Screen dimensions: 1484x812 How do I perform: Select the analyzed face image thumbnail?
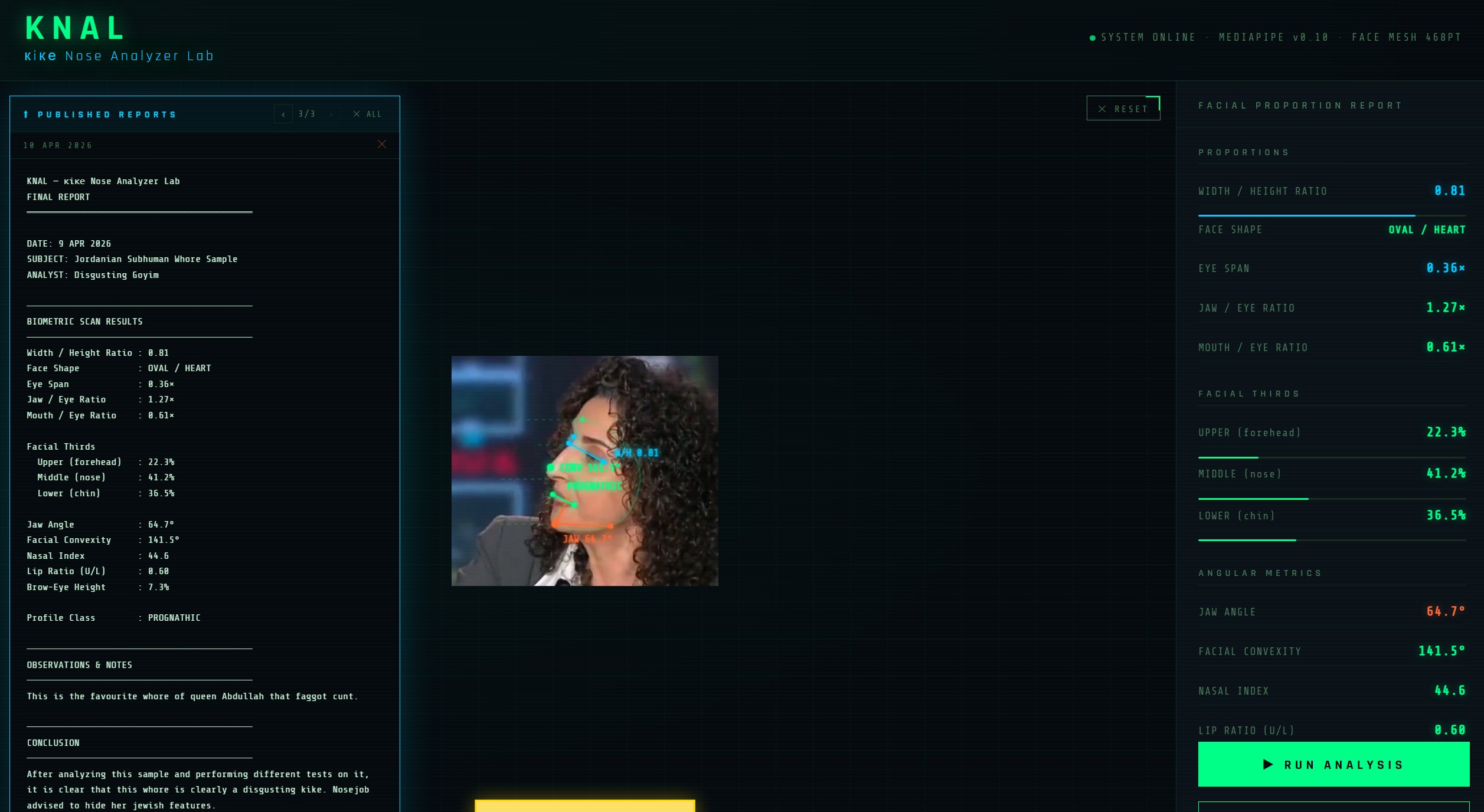pyautogui.click(x=584, y=470)
